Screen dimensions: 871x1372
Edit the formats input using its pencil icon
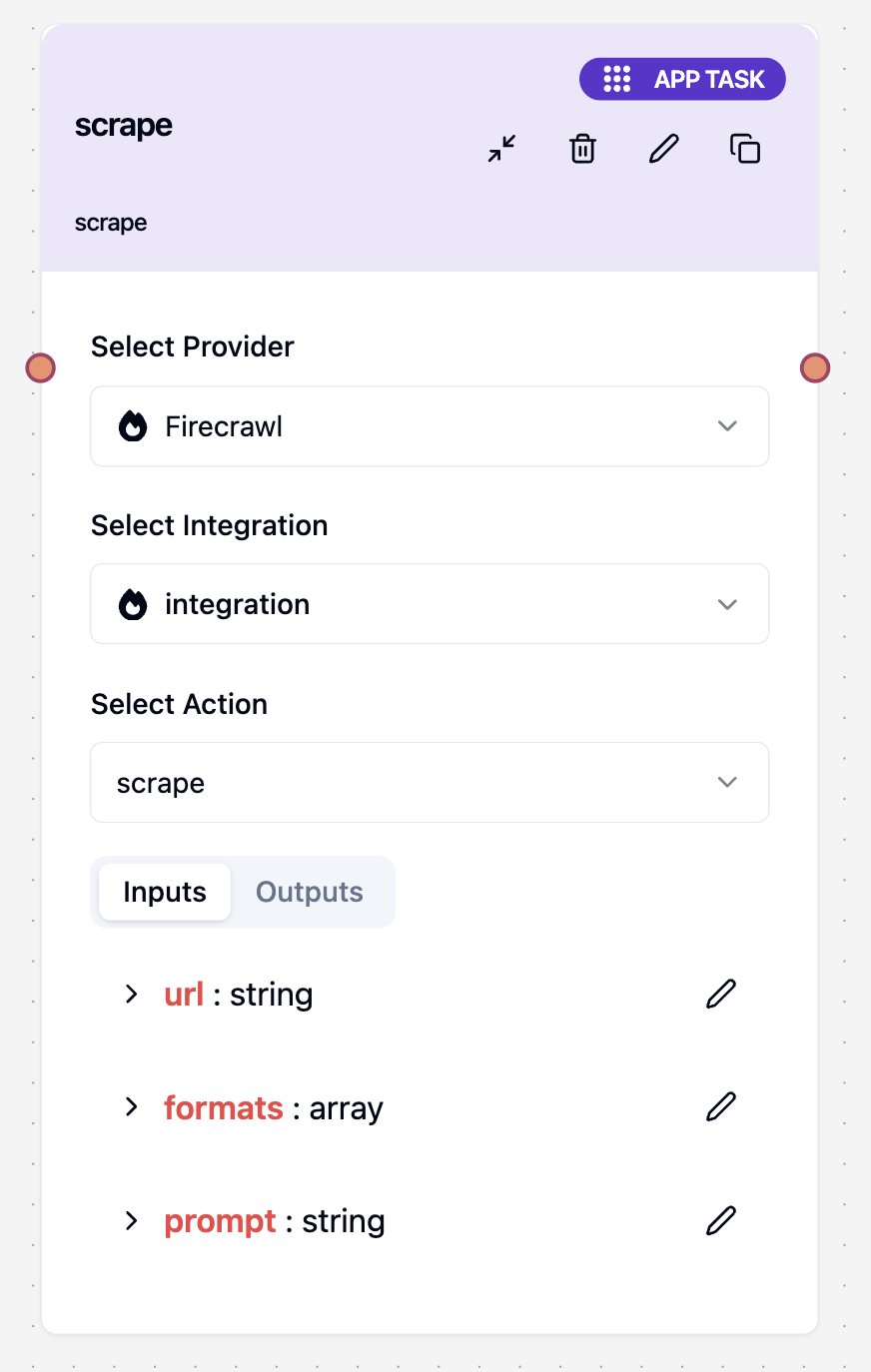point(720,1106)
